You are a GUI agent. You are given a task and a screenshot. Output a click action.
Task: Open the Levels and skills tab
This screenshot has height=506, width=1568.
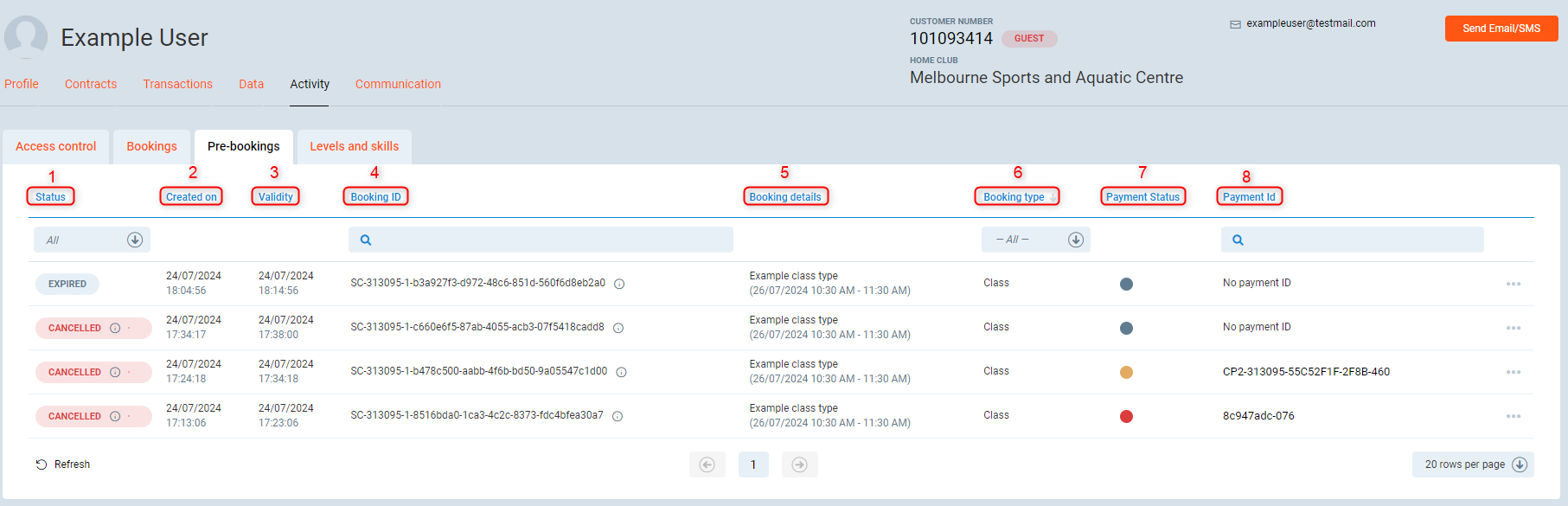tap(354, 146)
